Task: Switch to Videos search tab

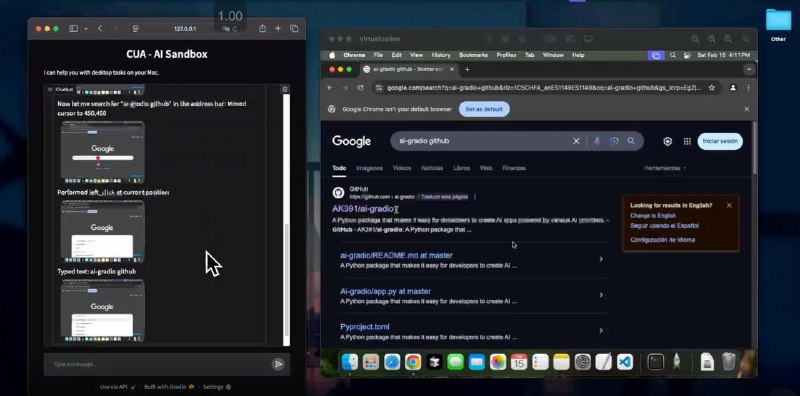Action: pos(402,168)
